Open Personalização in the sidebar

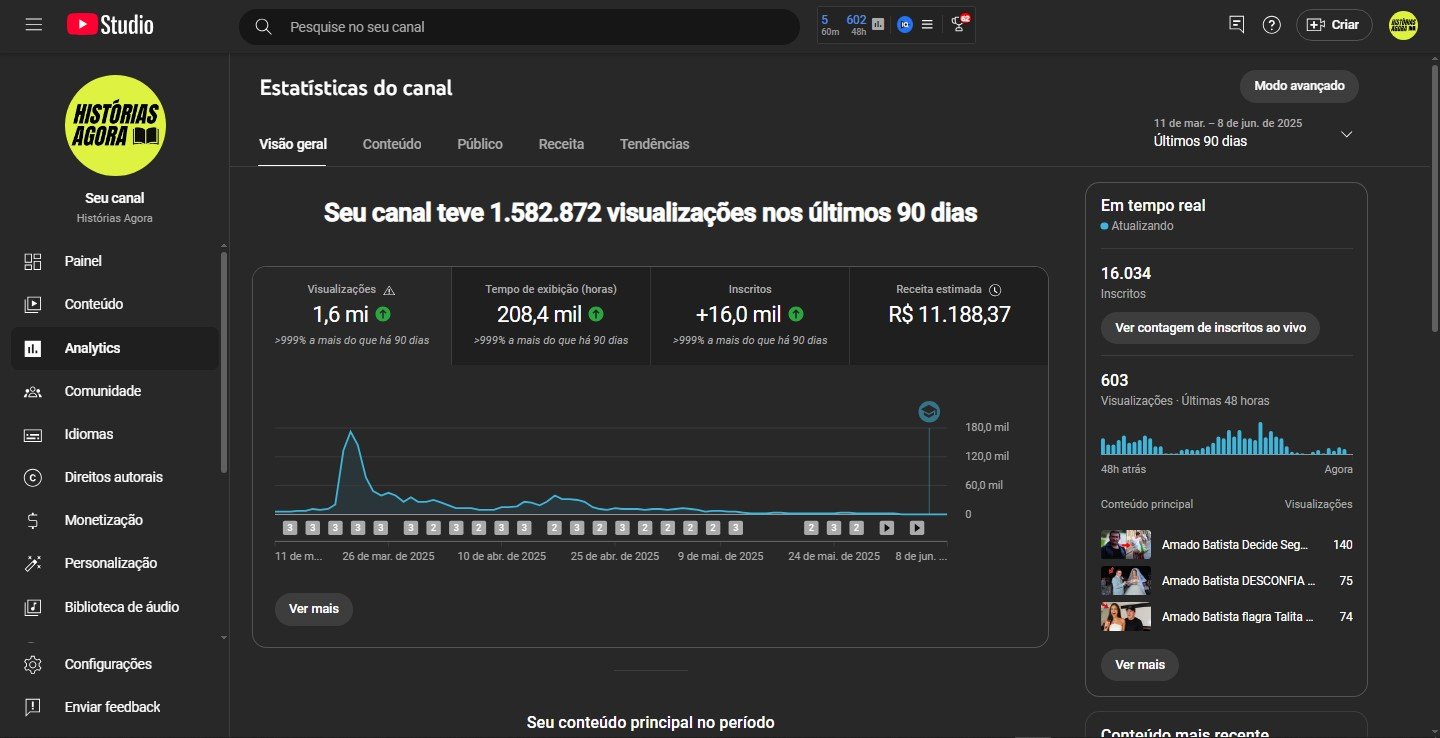pos(115,563)
